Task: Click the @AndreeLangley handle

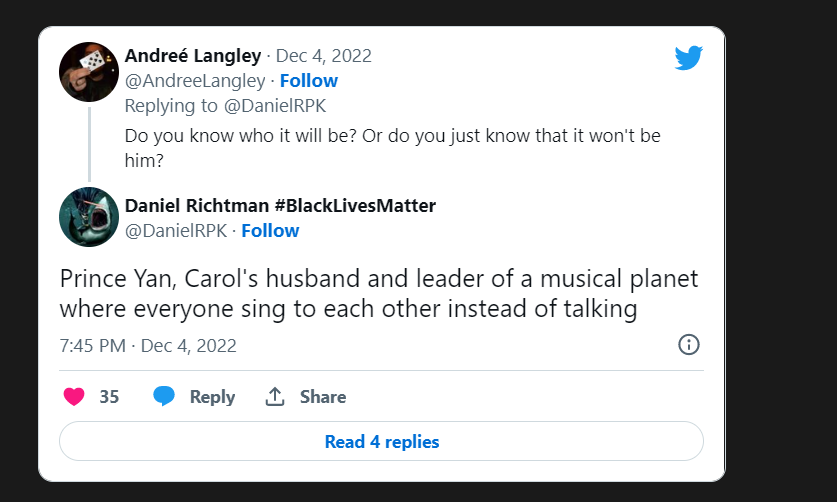Action: [x=195, y=81]
